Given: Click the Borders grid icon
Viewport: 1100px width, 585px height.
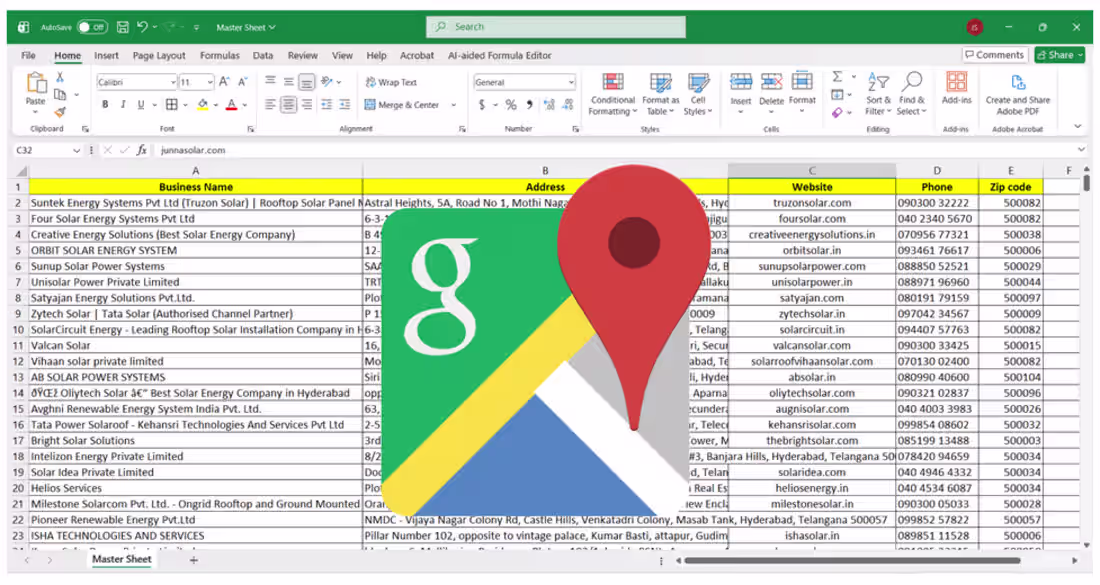Looking at the screenshot, I should tap(172, 105).
